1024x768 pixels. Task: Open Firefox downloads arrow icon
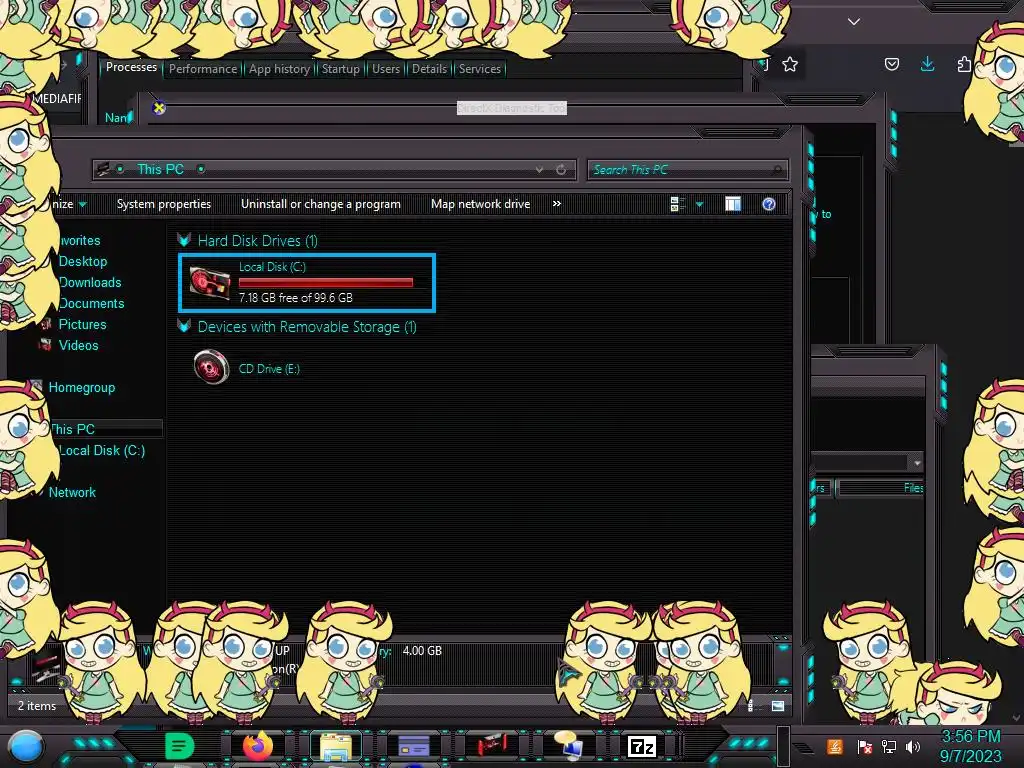(927, 63)
